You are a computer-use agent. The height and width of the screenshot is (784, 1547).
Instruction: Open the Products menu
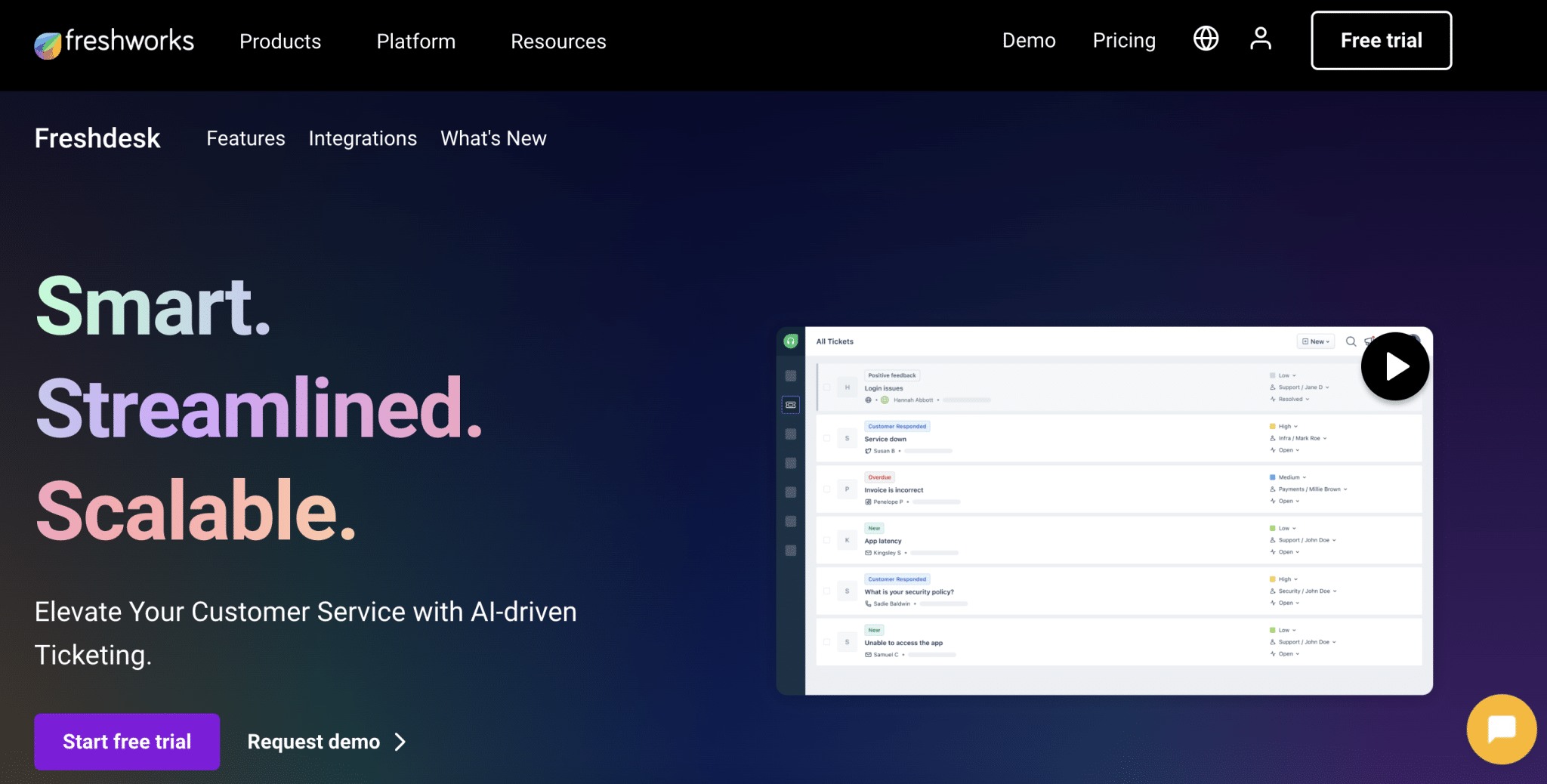tap(280, 42)
